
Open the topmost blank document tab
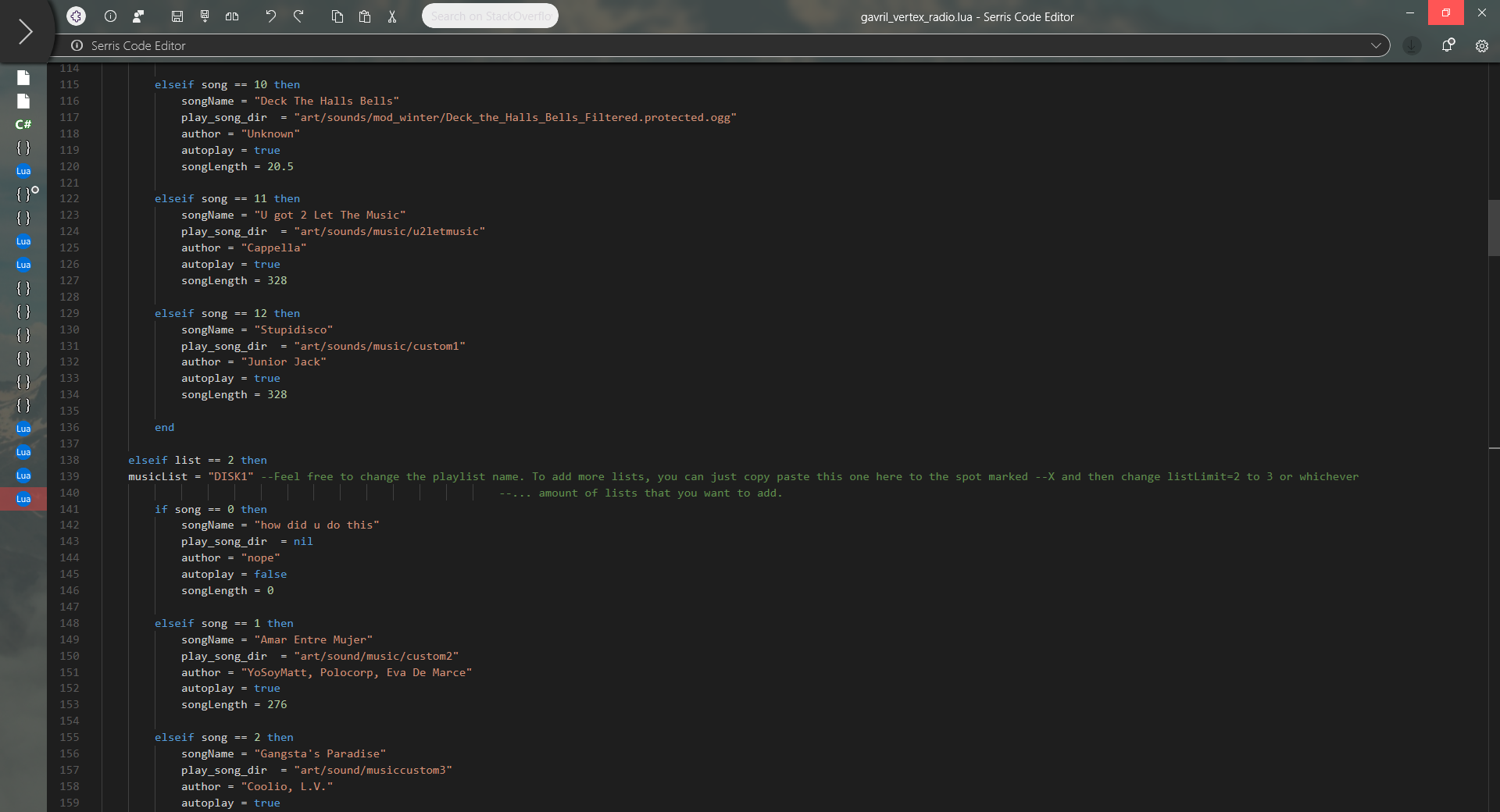[x=23, y=77]
